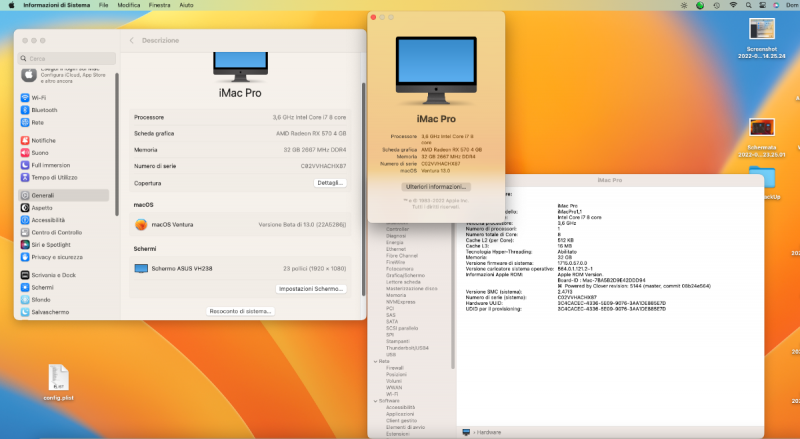Select Thunderbolt/USB4 in System Information list
Viewport: 800px width, 439px height.
(x=407, y=348)
